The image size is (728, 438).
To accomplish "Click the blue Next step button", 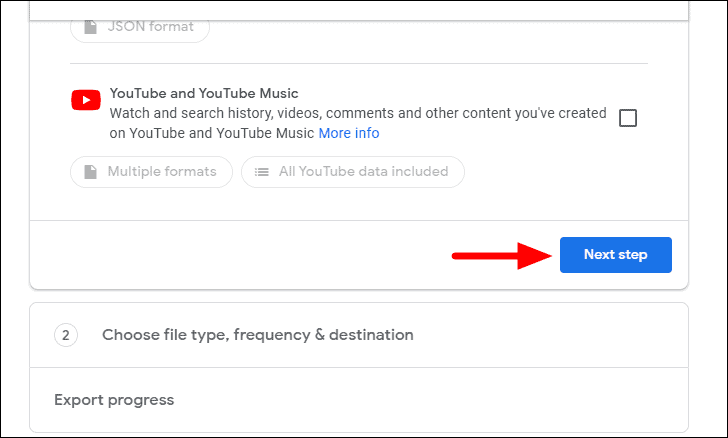I will (x=616, y=255).
